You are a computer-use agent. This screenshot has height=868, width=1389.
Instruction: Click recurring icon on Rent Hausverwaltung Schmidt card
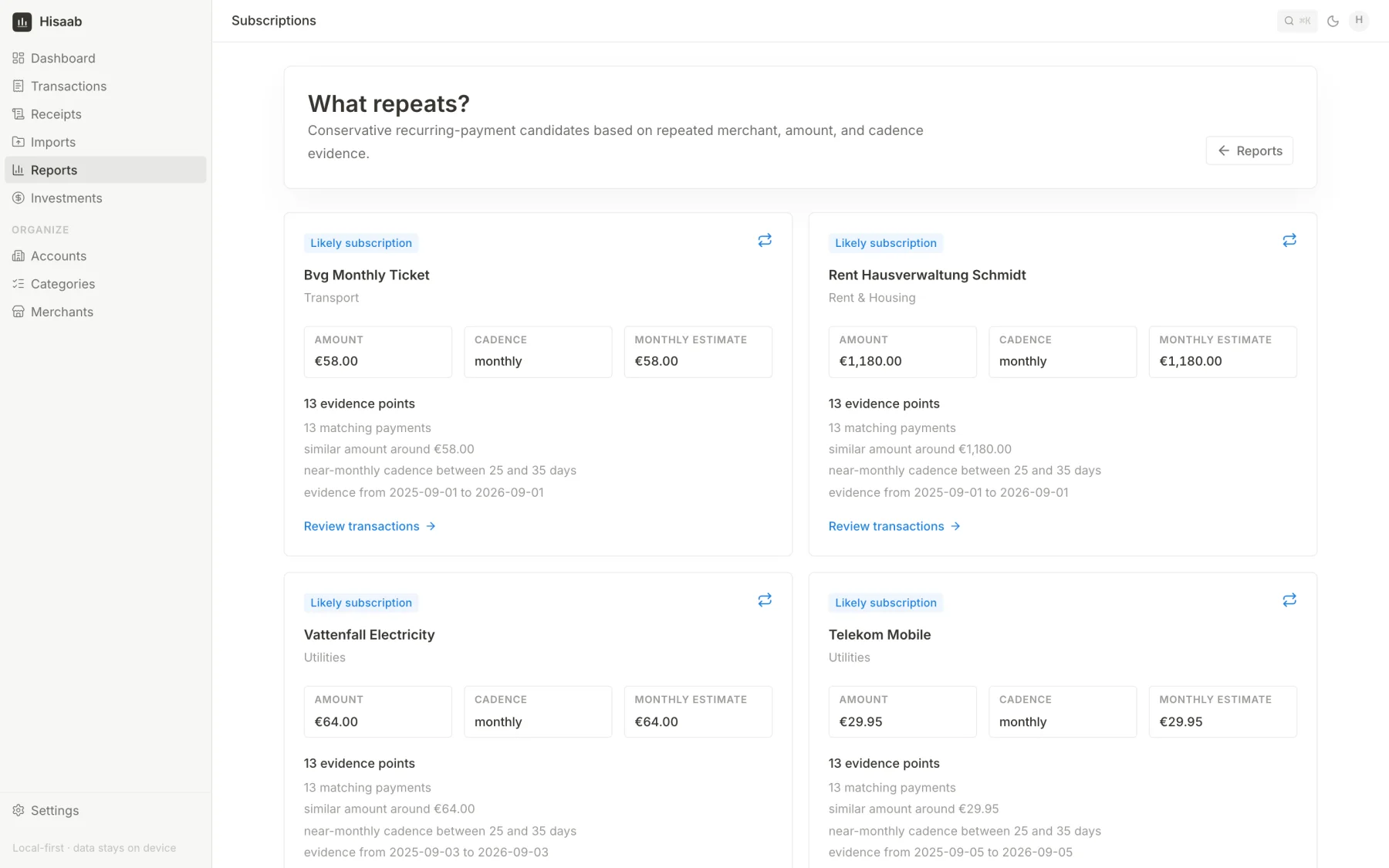(x=1289, y=241)
